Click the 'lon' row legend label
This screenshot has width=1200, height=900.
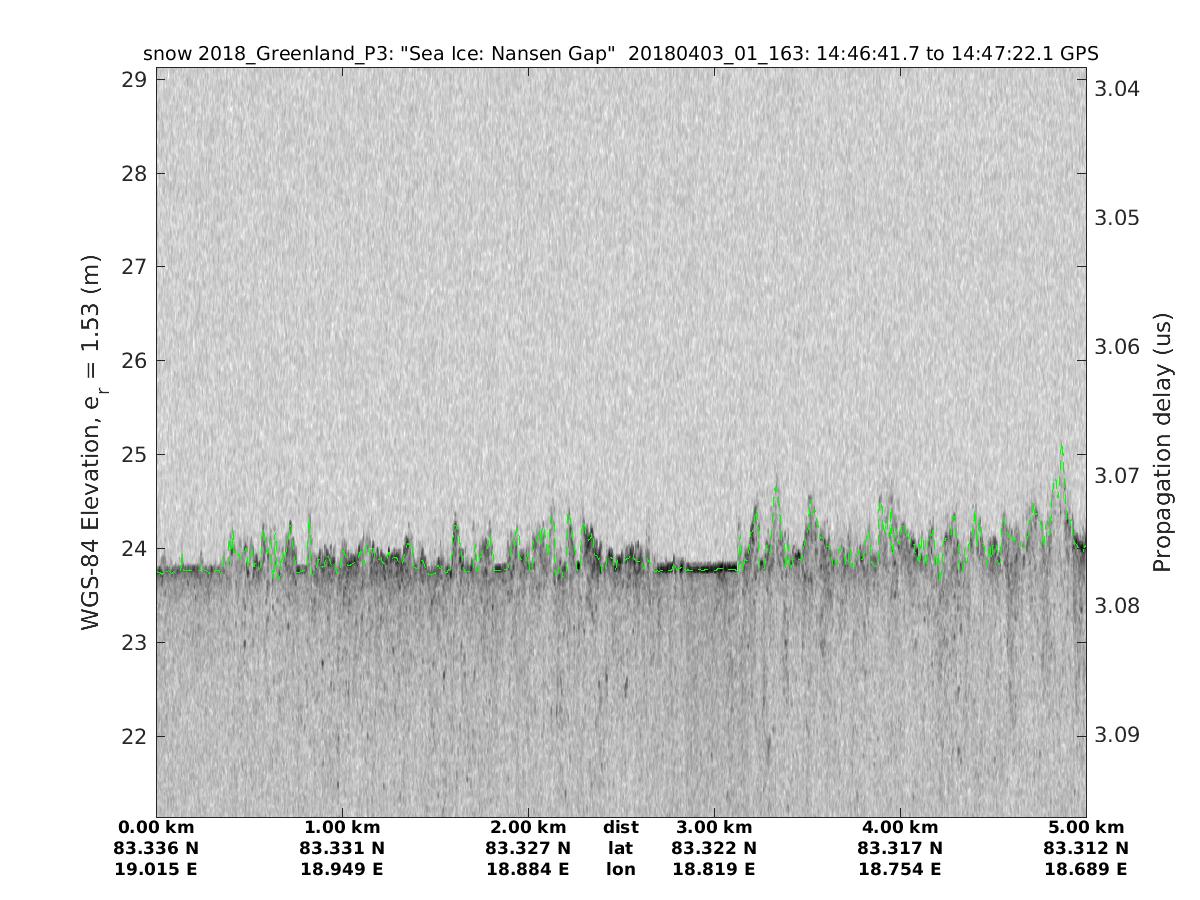tap(621, 870)
